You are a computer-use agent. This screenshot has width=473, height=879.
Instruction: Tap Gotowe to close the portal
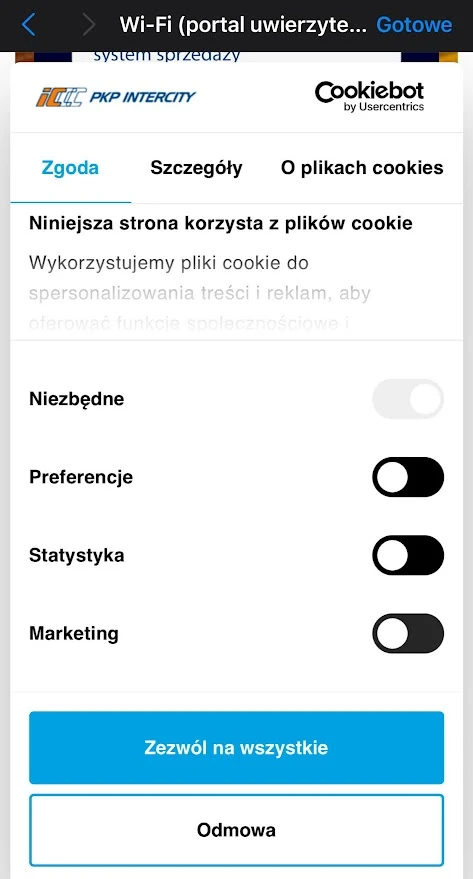pyautogui.click(x=414, y=25)
